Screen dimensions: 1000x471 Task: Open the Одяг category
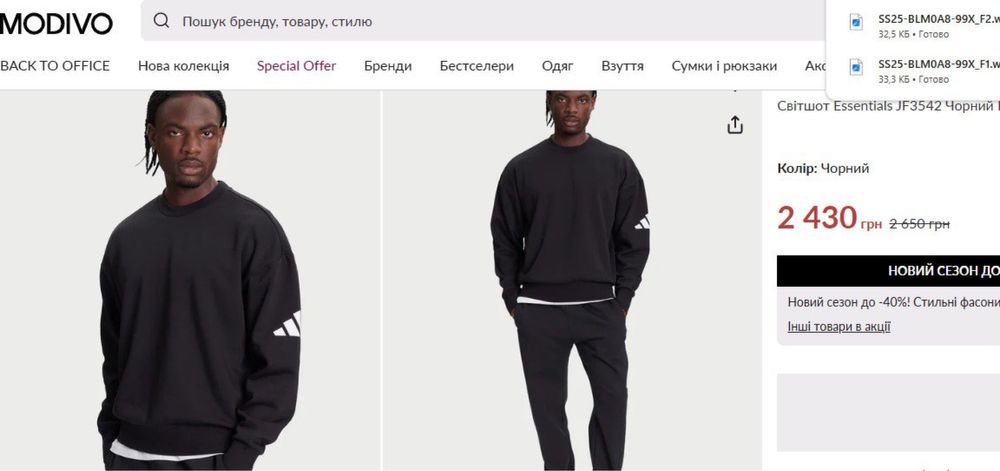(557, 66)
